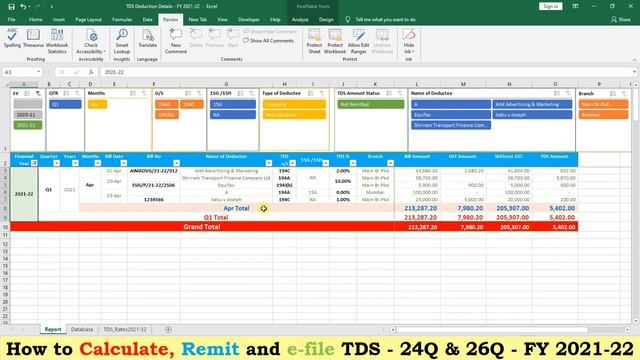
Task: Click Unshare Workbook
Action: pyautogui.click(x=382, y=41)
